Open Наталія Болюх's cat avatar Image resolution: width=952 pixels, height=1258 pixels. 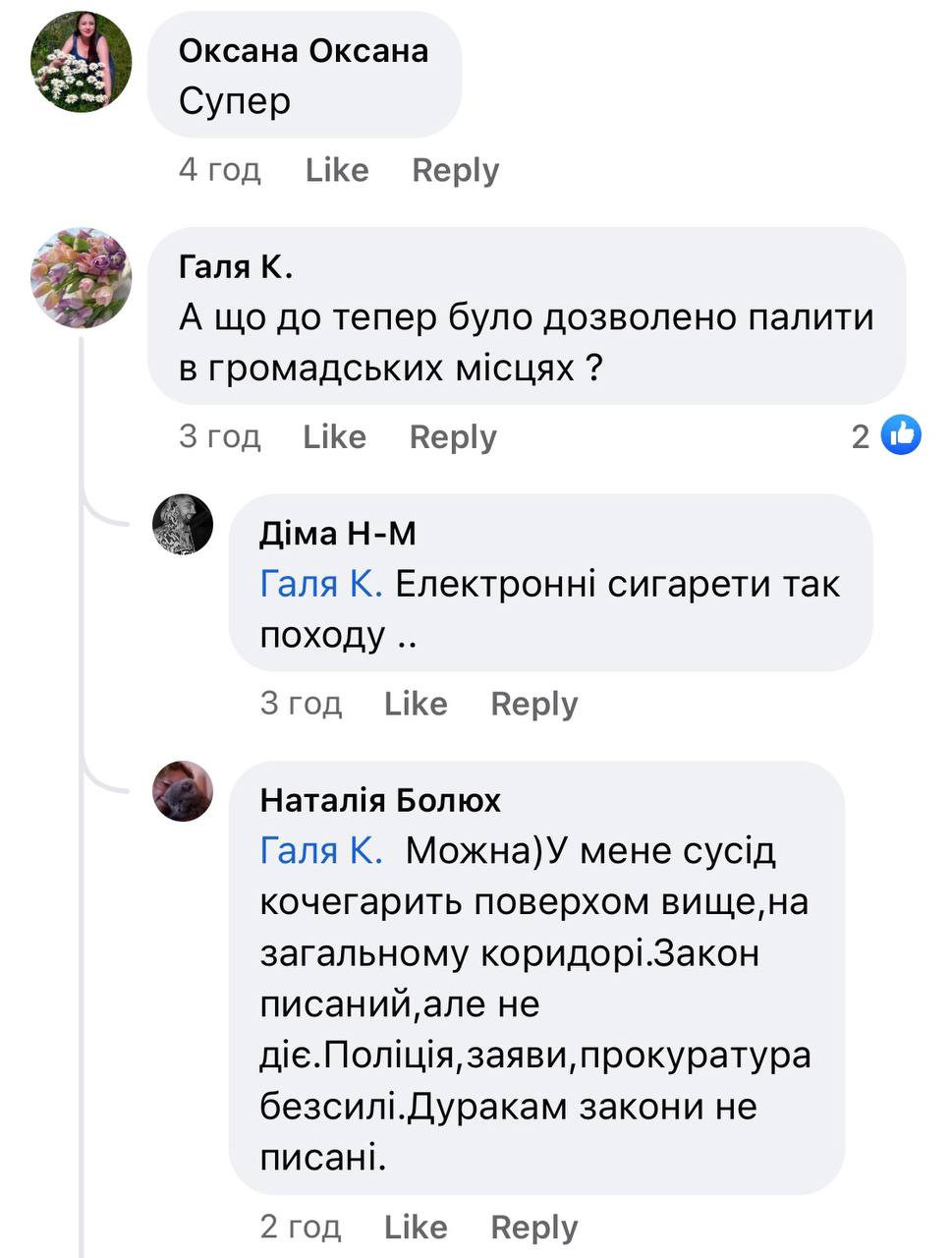click(183, 790)
